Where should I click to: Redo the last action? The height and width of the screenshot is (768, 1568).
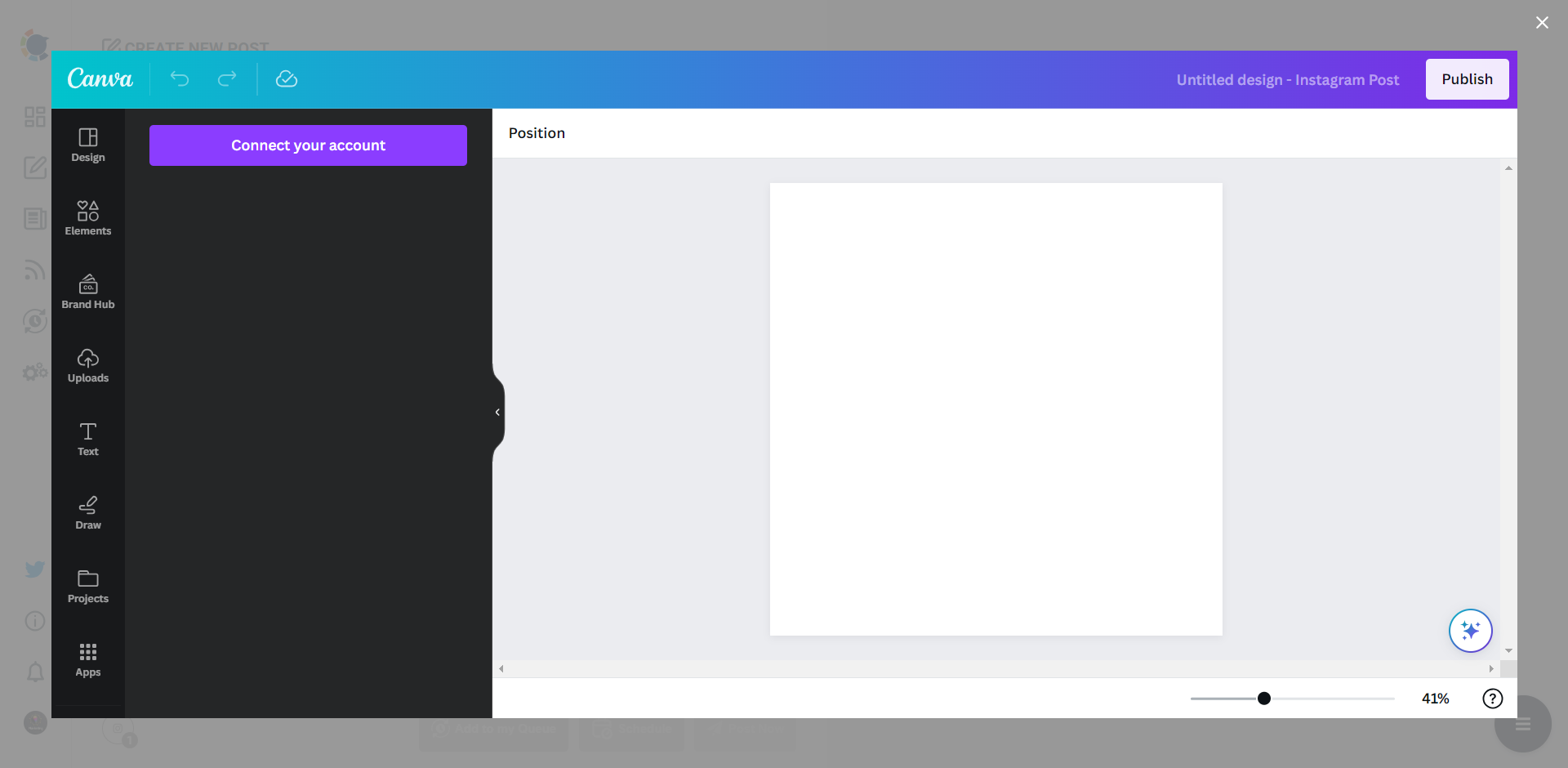[227, 78]
